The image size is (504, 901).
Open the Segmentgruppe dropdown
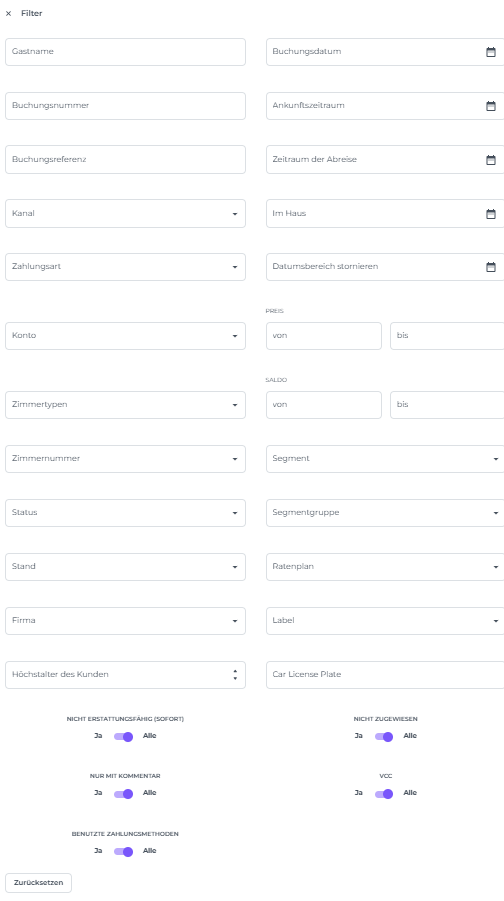(x=385, y=513)
